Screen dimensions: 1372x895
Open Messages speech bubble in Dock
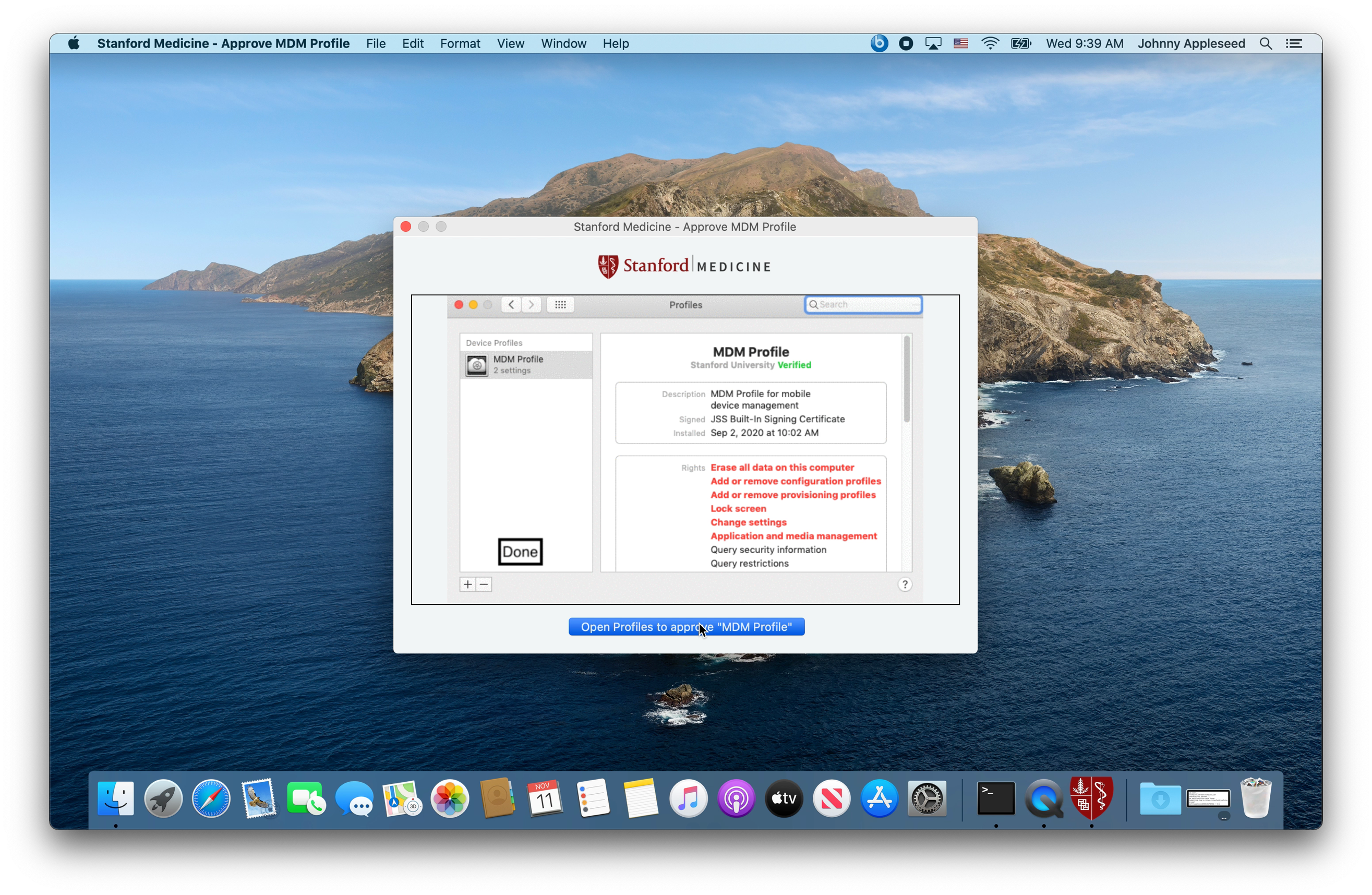pos(354,798)
